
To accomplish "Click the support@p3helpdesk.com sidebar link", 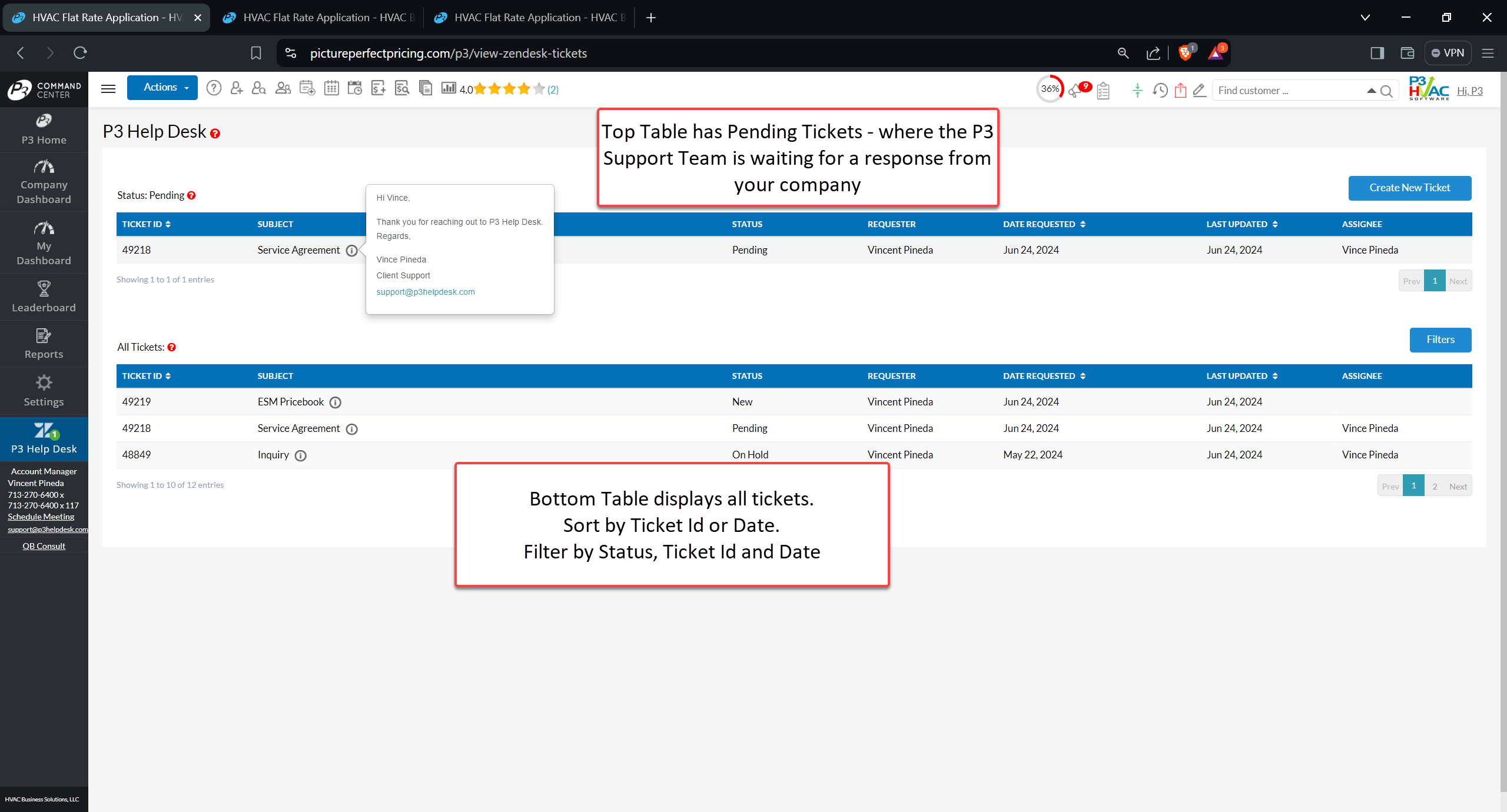I will 48,530.
